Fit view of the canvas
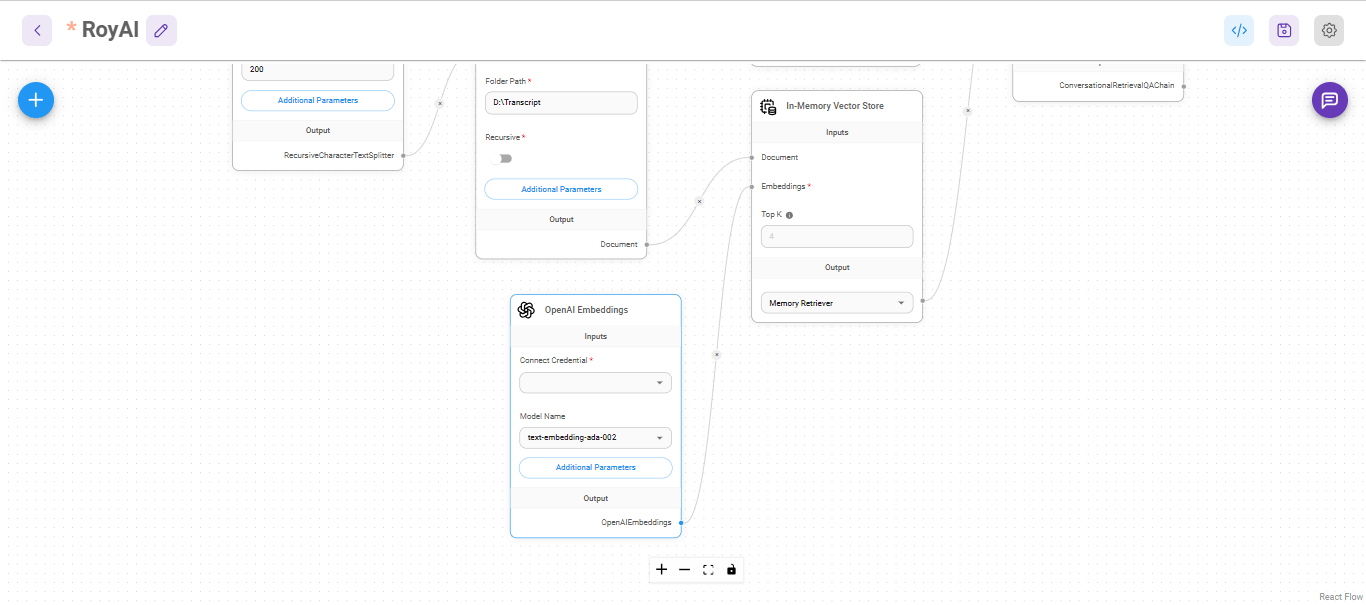1366x605 pixels. (x=708, y=569)
